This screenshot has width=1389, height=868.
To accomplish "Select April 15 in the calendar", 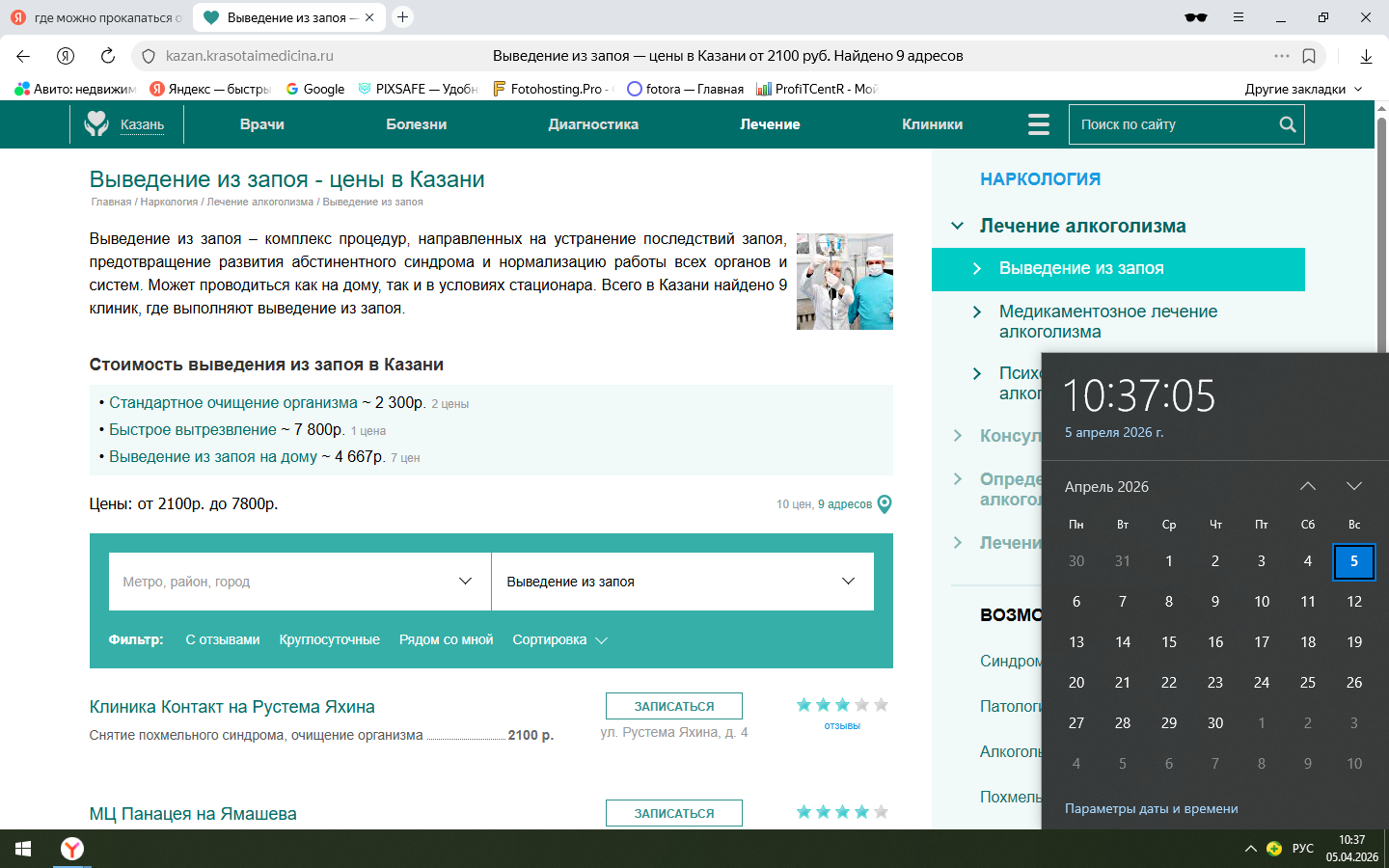I will pyautogui.click(x=1168, y=641).
